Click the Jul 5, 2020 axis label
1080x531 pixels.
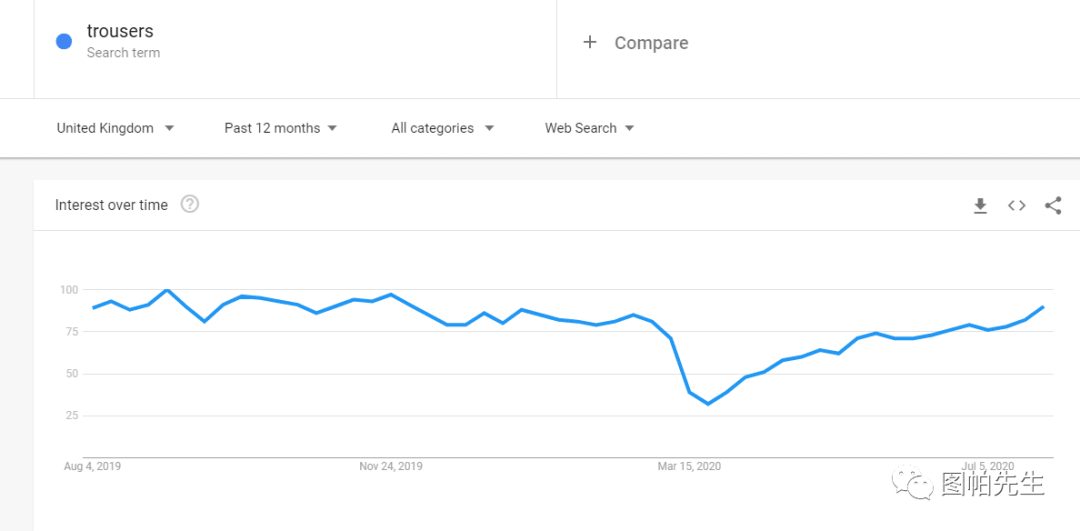pos(988,466)
